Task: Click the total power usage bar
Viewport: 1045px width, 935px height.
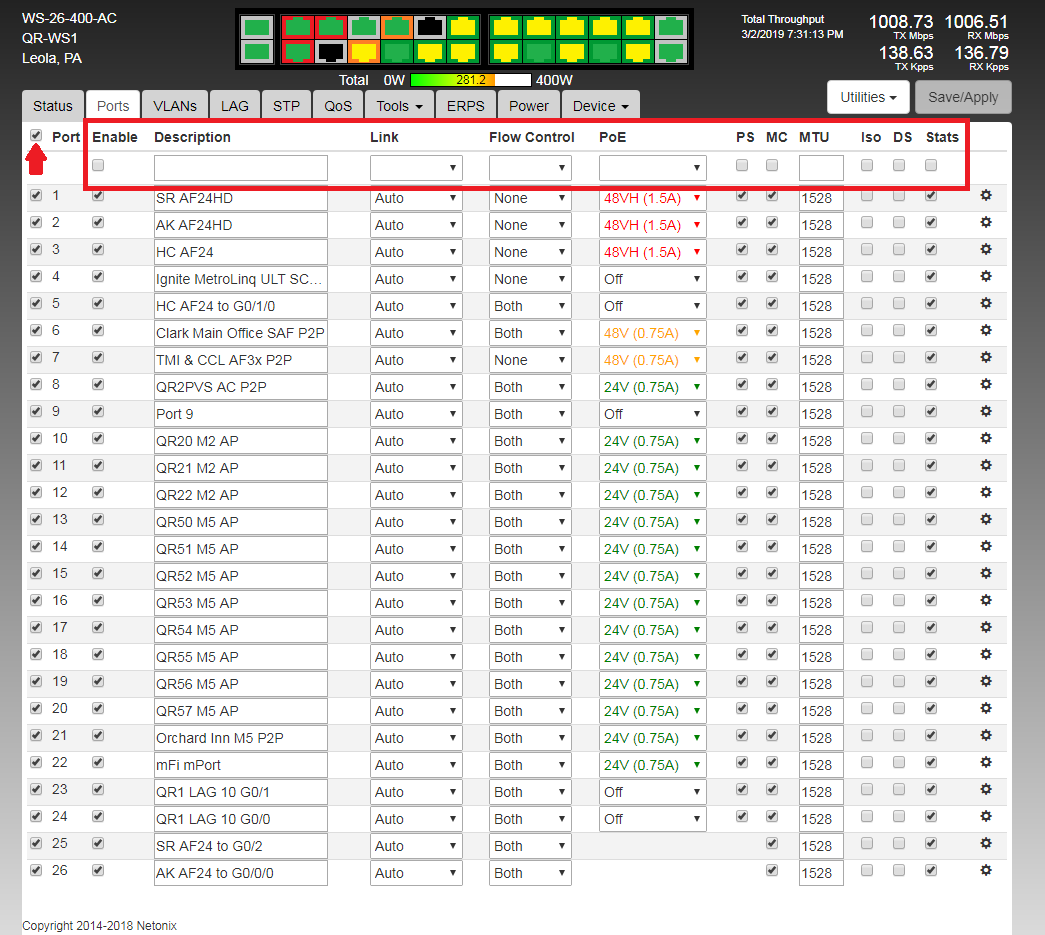Action: point(471,80)
